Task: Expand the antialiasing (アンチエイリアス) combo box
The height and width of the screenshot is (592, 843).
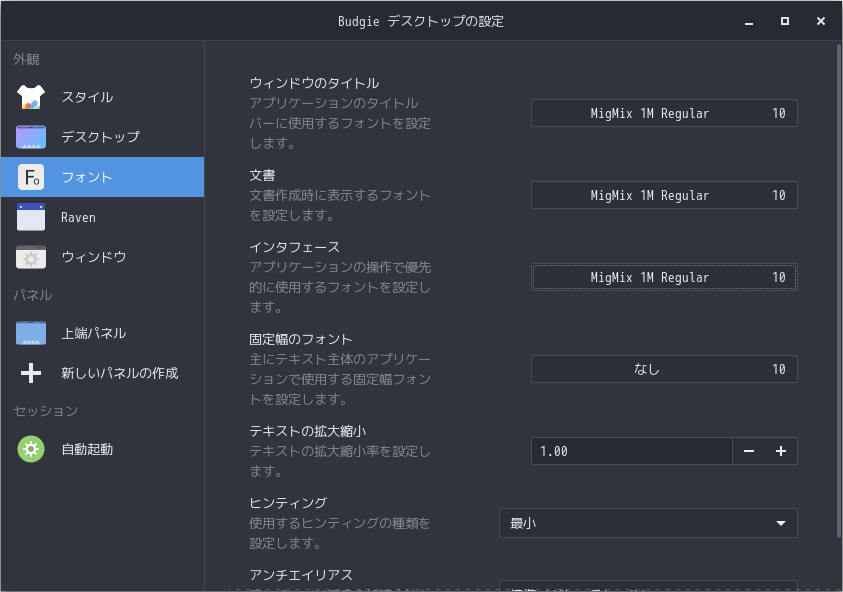Action: click(648, 586)
